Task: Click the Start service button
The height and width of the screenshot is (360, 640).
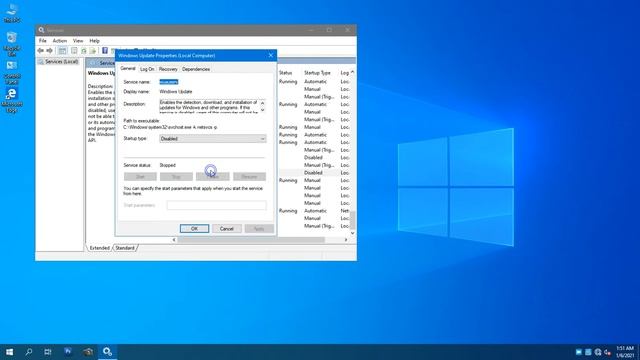Action: click(140, 177)
